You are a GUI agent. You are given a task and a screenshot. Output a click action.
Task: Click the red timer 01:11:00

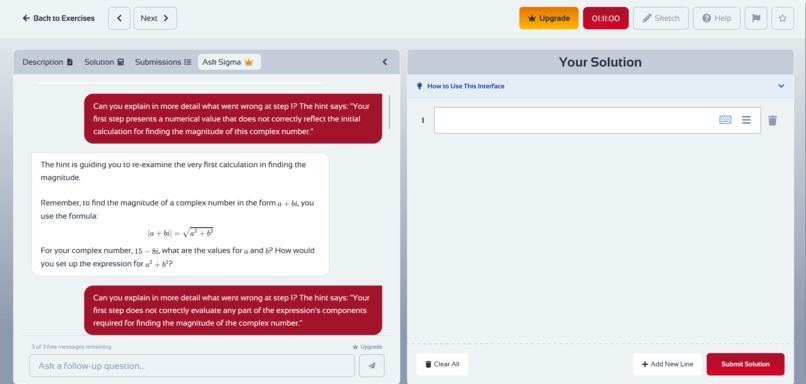[x=606, y=18]
